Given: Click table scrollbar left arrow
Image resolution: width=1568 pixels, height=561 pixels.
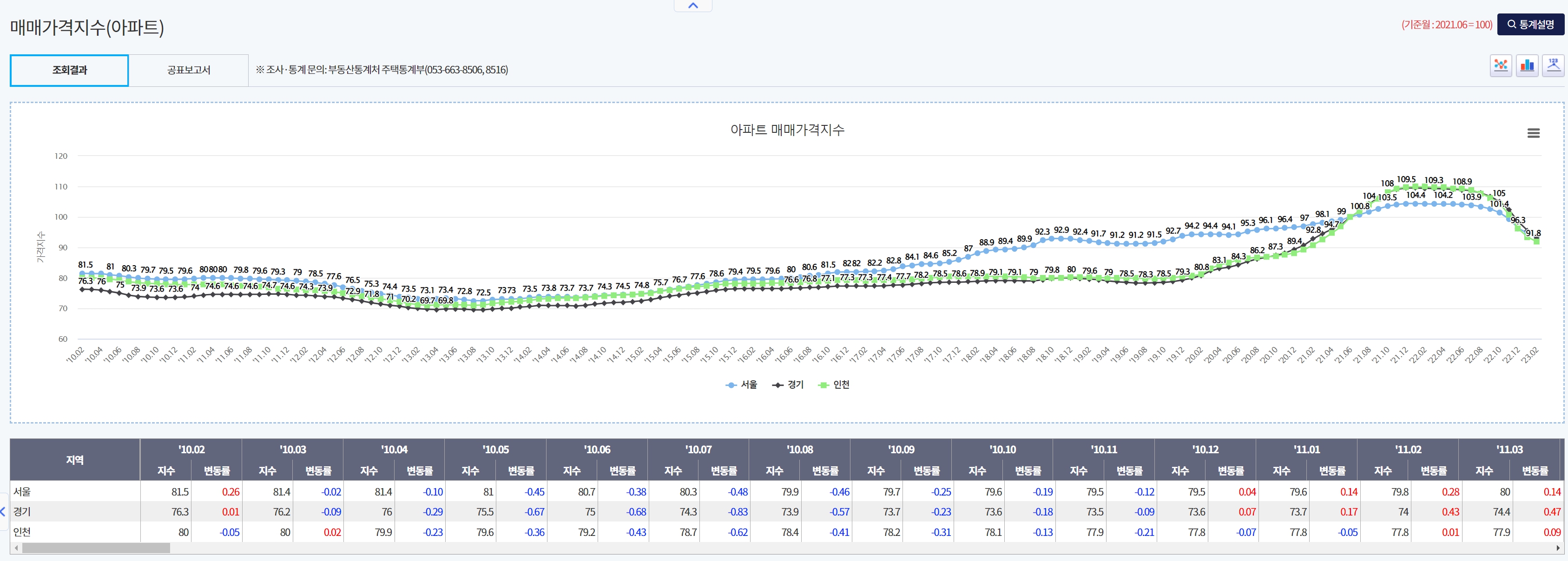Looking at the screenshot, I should [x=16, y=548].
